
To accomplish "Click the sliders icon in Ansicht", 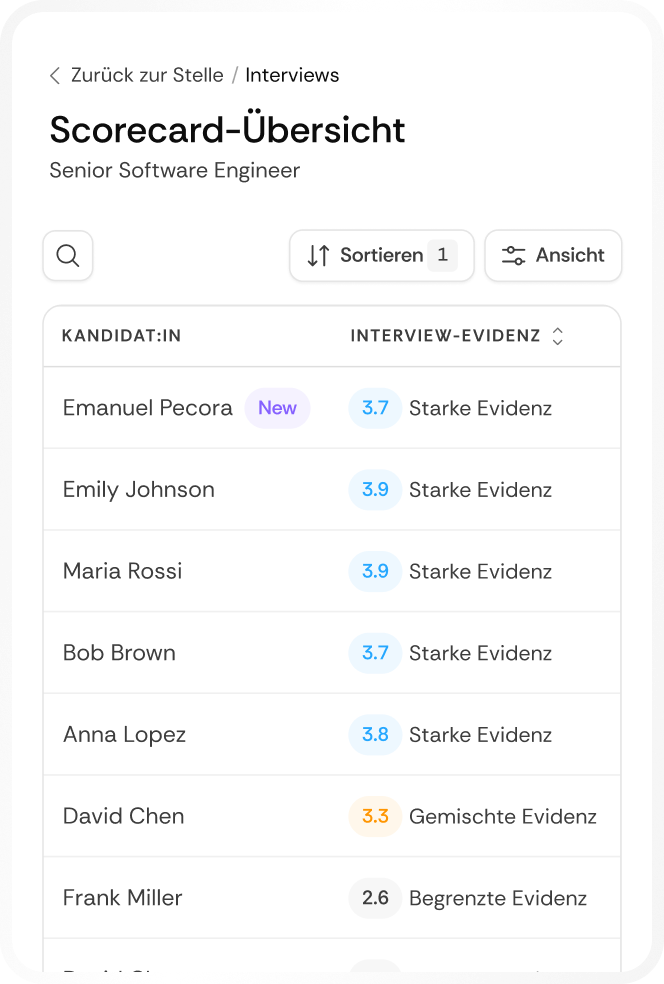I will point(513,255).
